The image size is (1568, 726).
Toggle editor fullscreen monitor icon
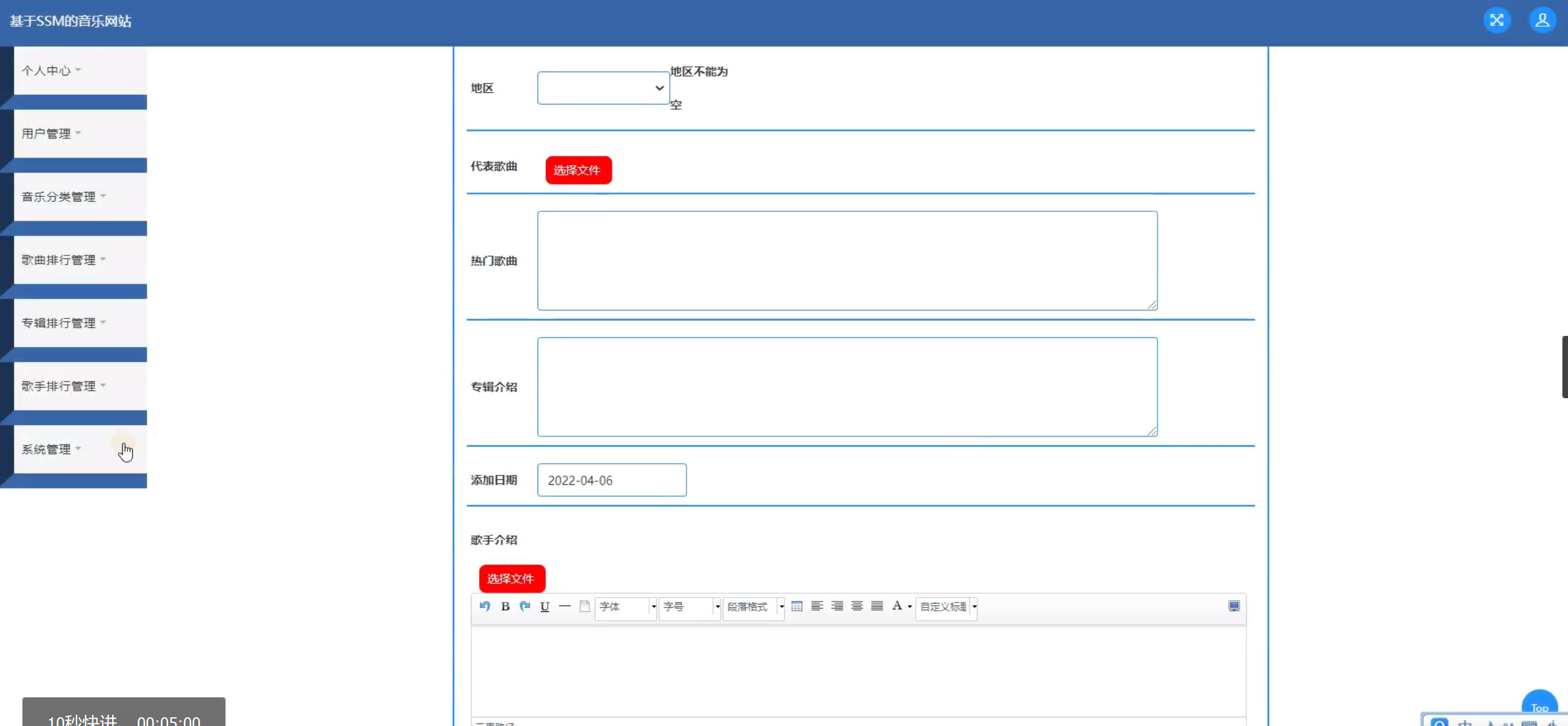coord(1234,606)
